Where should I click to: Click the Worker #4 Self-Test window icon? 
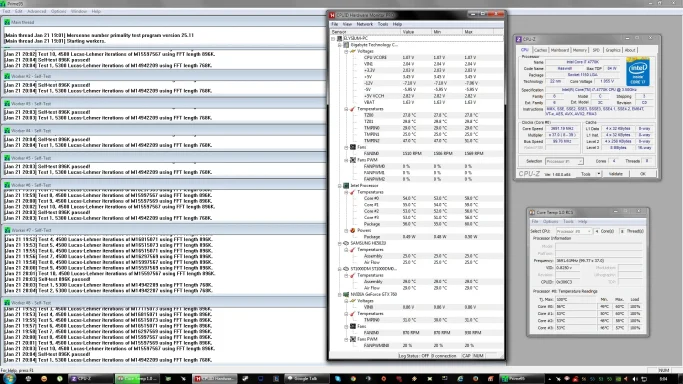(7, 131)
